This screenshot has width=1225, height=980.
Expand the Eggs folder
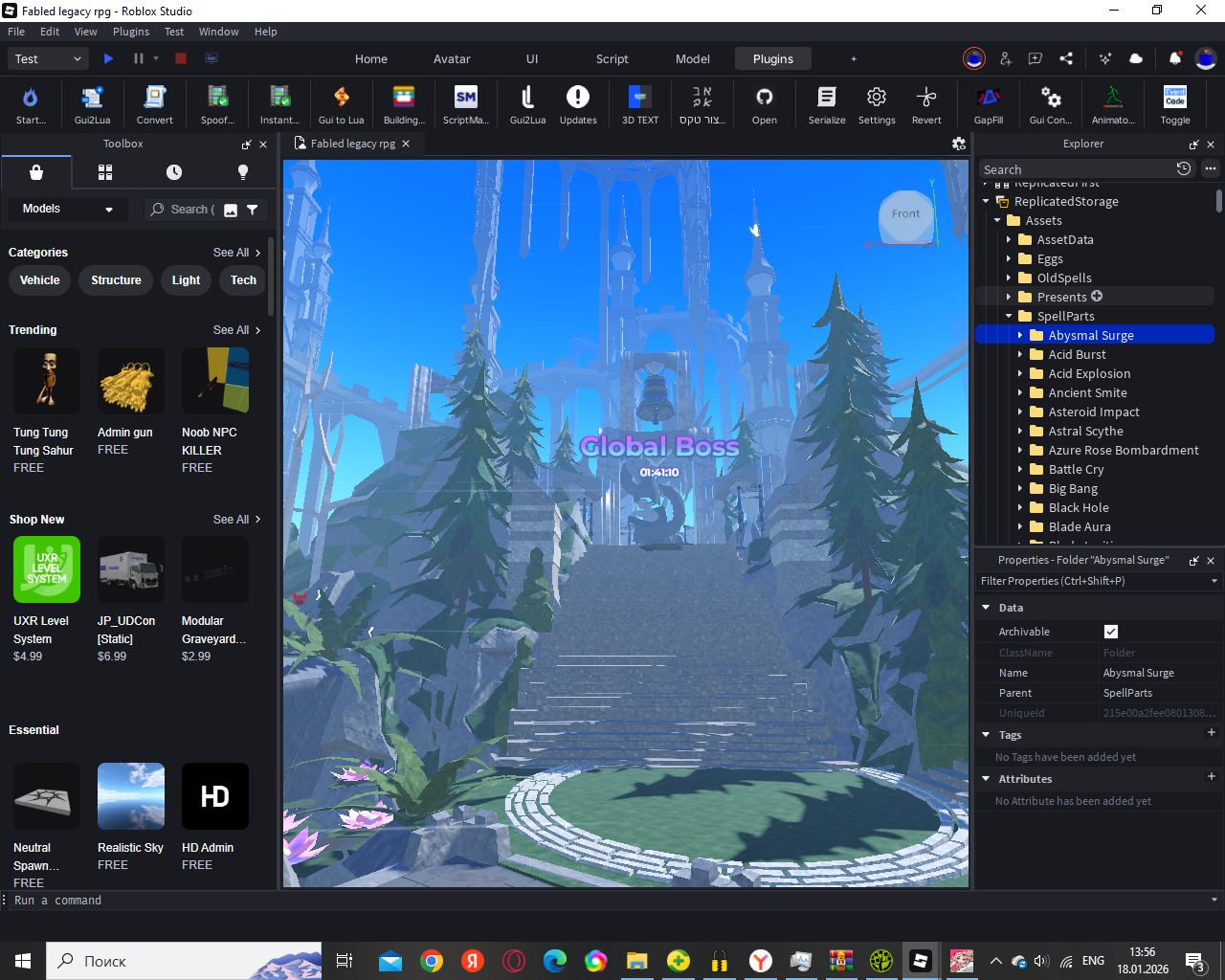pyautogui.click(x=1009, y=258)
